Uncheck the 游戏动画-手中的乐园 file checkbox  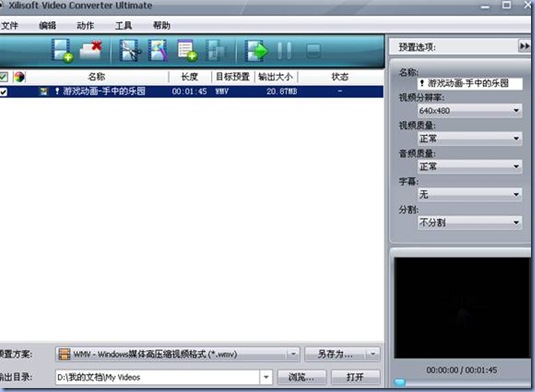click(3, 92)
